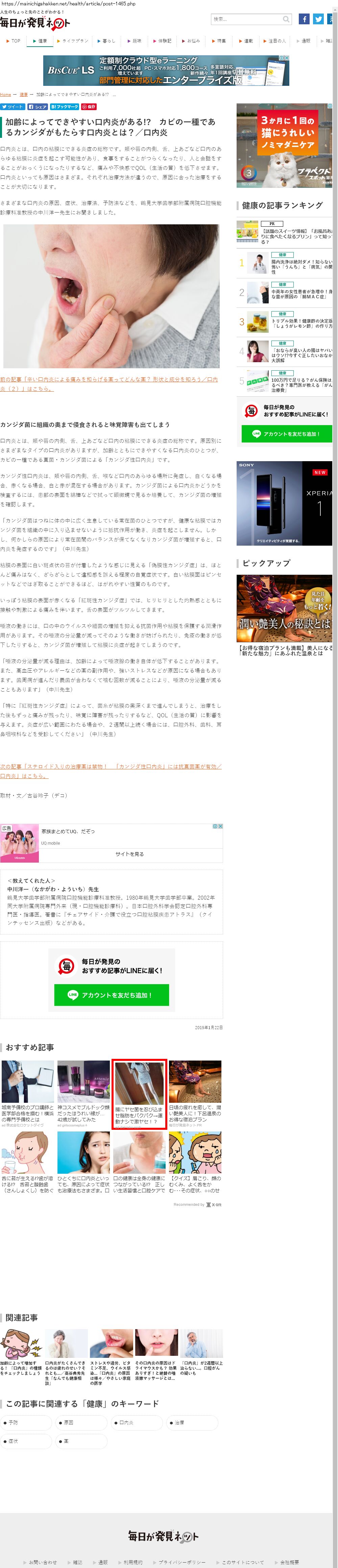Click the sidebar LINE アカウントを友だち追加 button
Viewport: 338px width, 1568px height.
tap(286, 433)
